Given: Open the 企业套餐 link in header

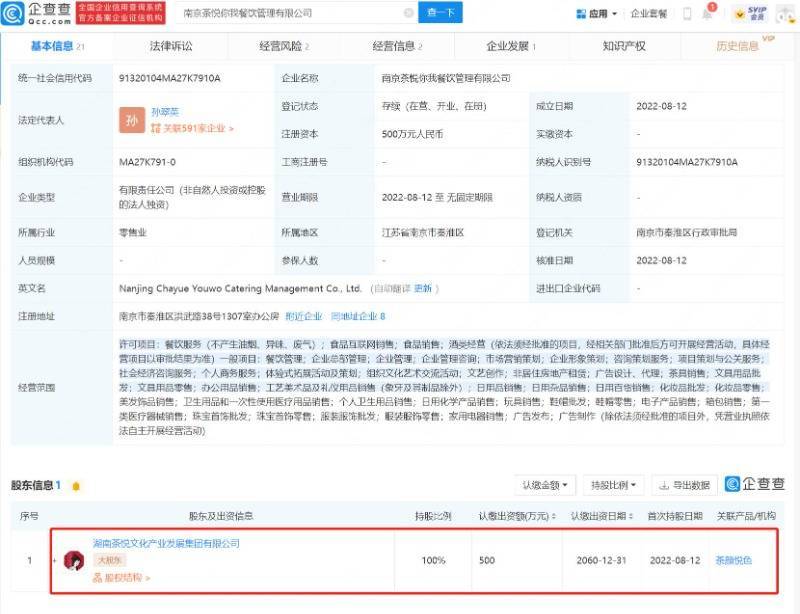Looking at the screenshot, I should (649, 14).
